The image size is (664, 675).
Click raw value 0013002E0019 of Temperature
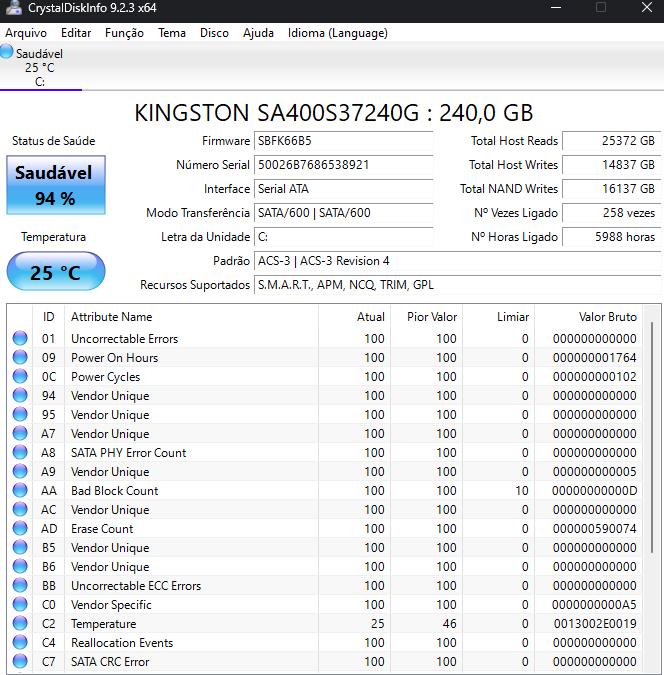click(595, 624)
